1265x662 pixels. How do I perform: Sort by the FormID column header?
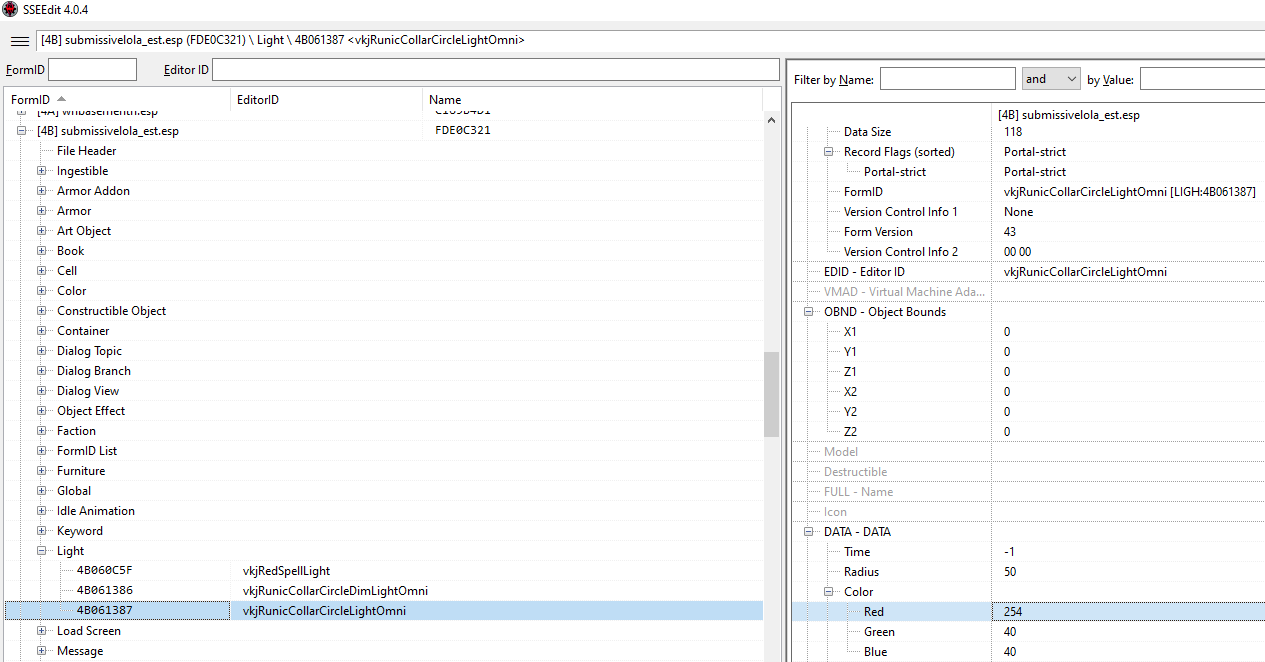tap(30, 100)
